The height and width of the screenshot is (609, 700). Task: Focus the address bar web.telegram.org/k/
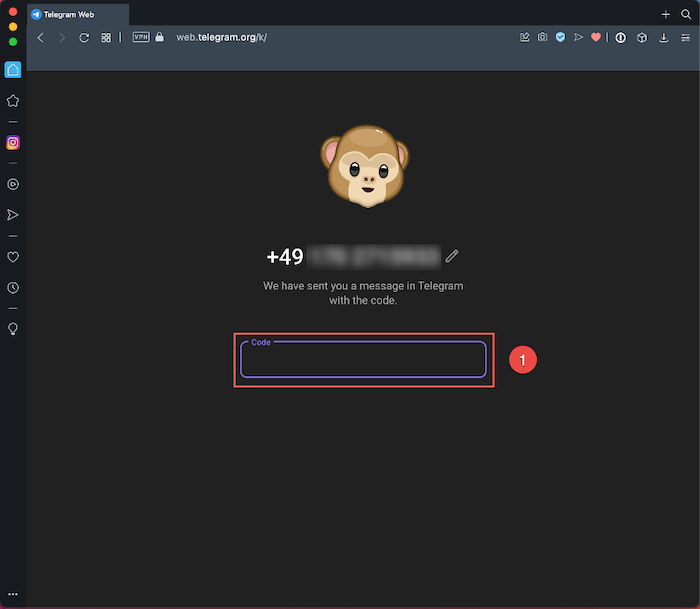221,38
